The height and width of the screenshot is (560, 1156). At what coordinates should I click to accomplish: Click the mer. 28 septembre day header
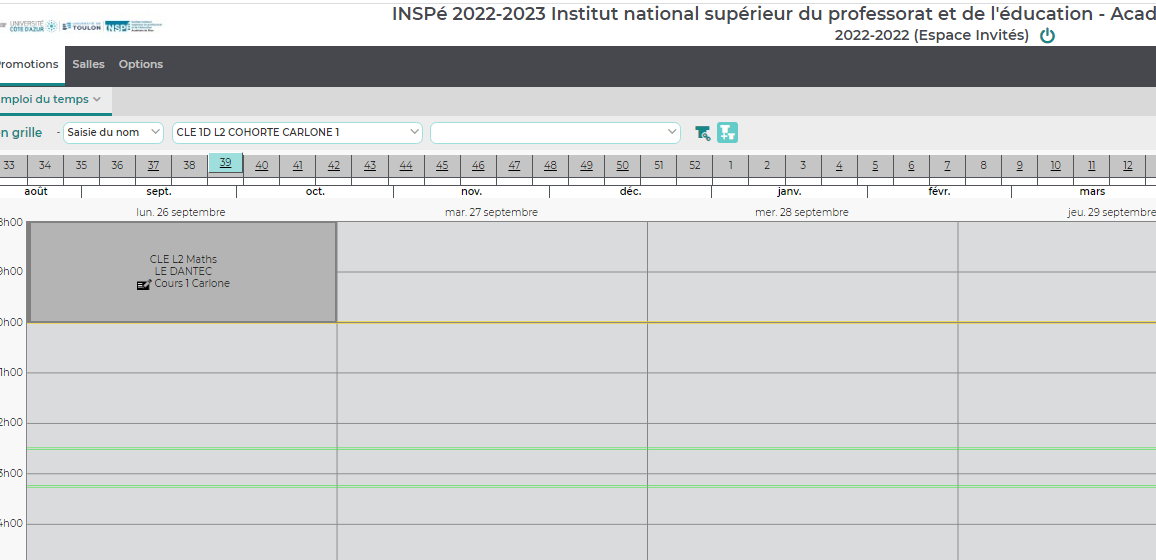pyautogui.click(x=802, y=212)
